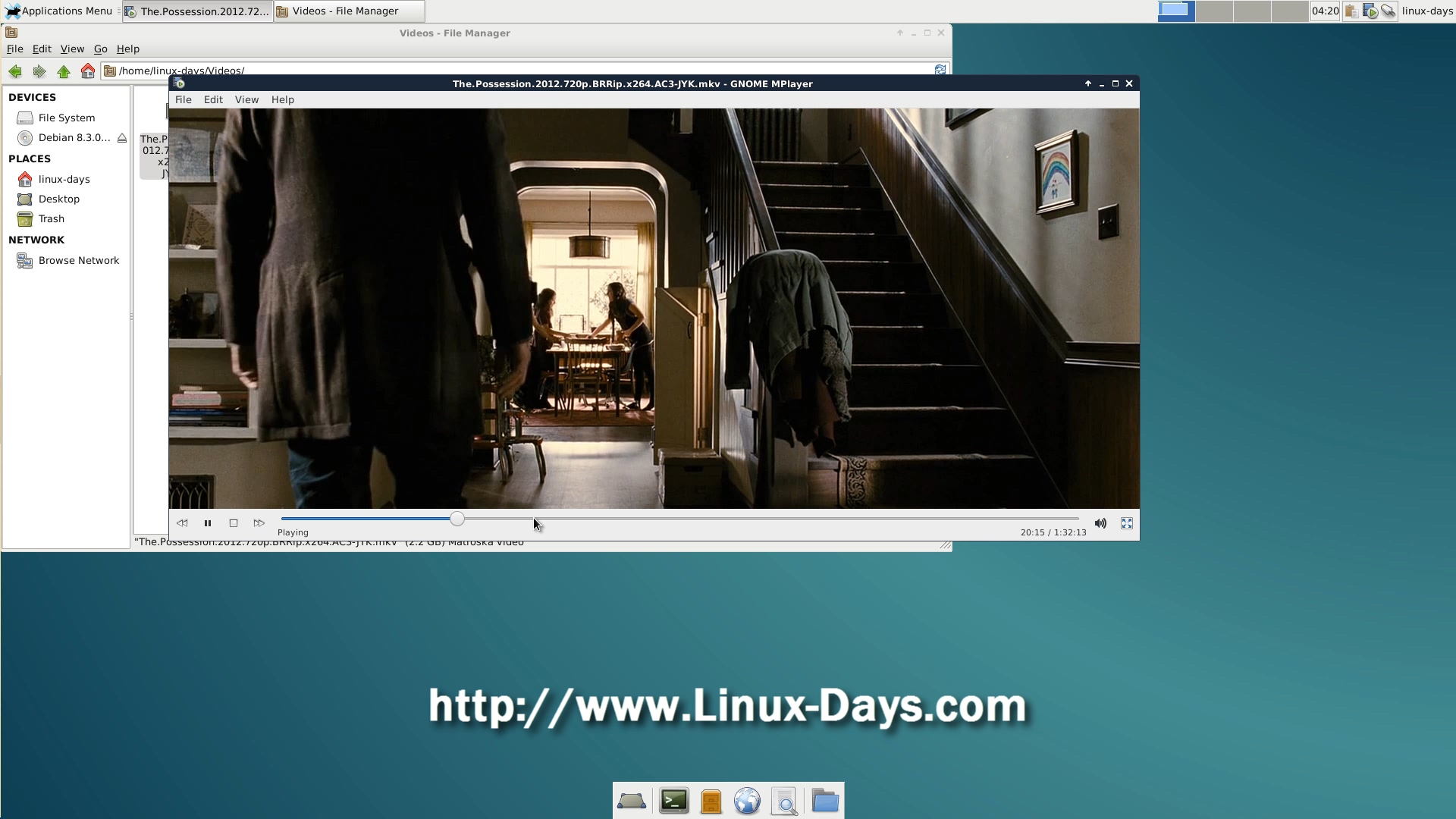This screenshot has height=819, width=1456.
Task: Open Trash in Places sidebar
Action: point(52,218)
